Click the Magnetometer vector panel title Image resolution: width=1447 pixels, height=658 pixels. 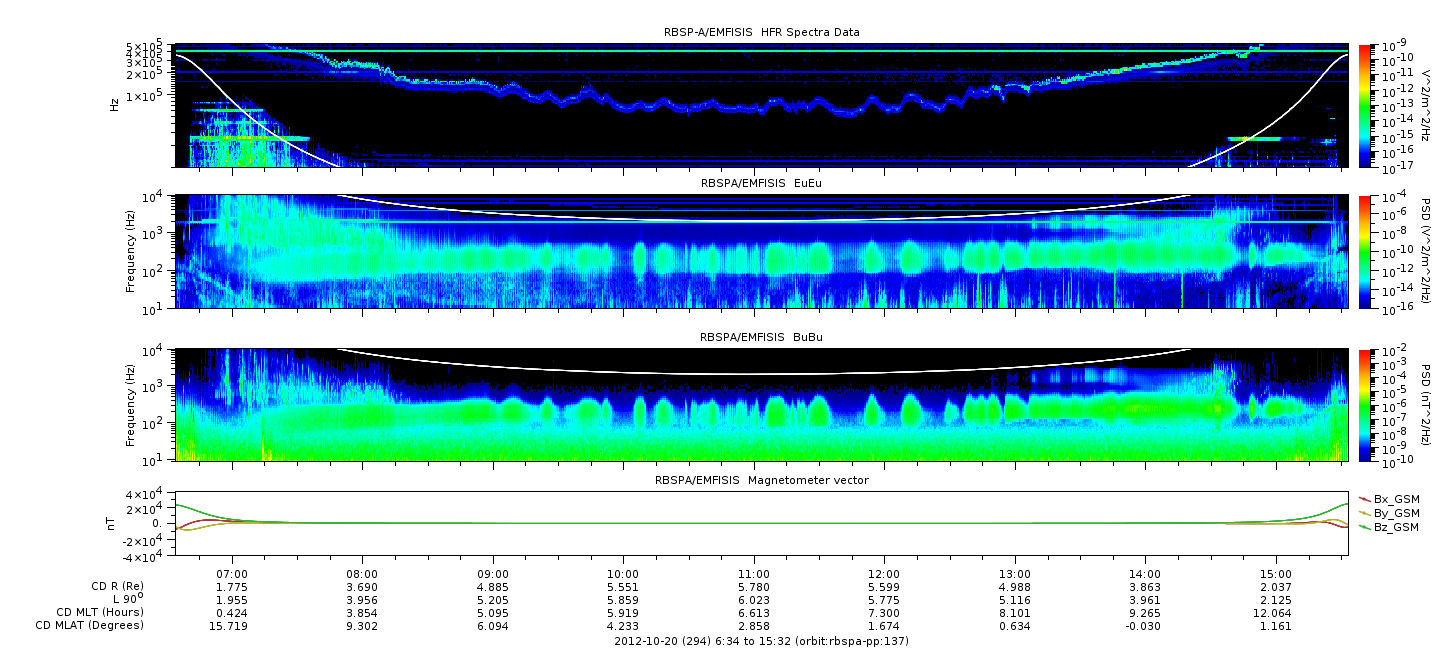762,480
